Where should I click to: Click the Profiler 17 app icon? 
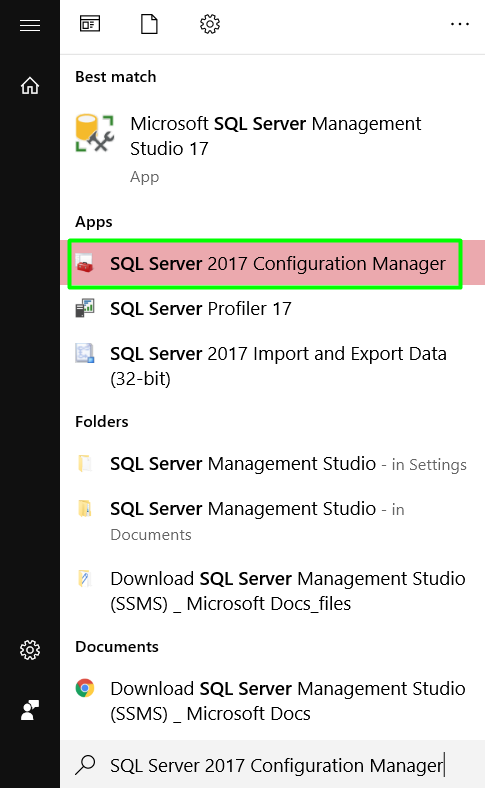[x=85, y=308]
